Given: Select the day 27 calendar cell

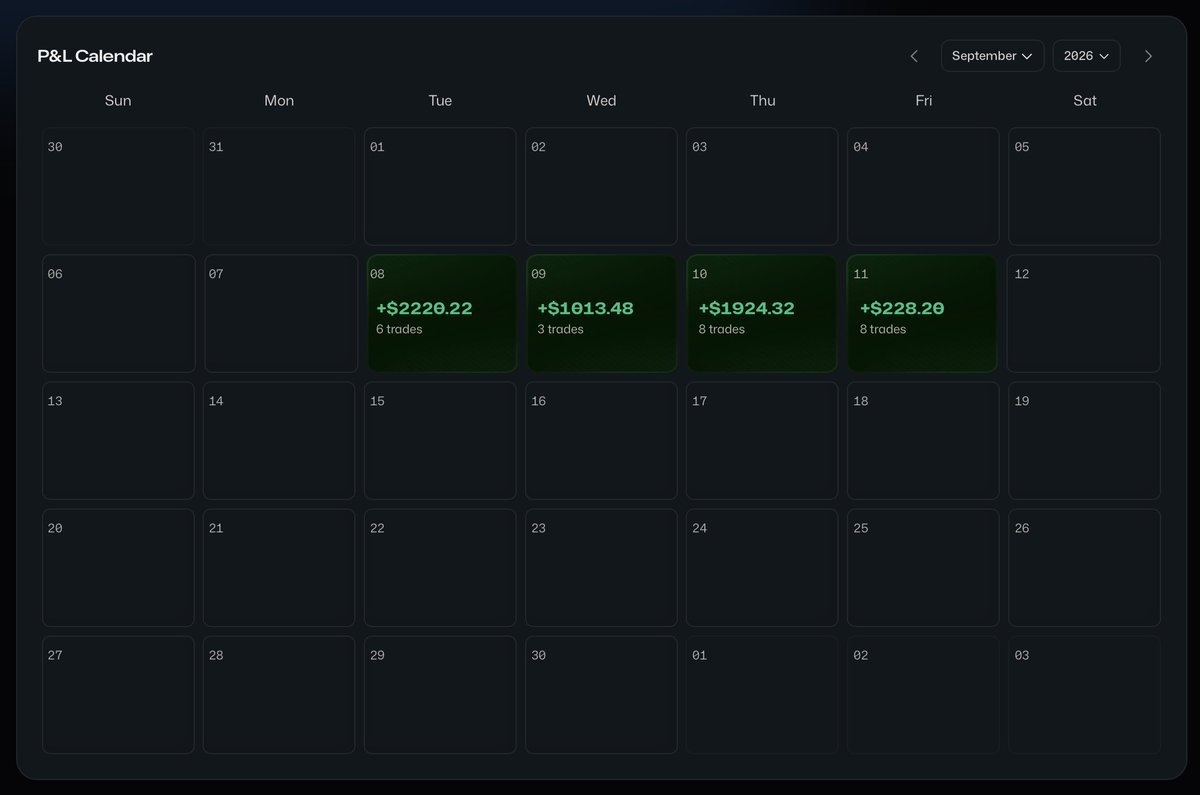Looking at the screenshot, I should point(118,695).
